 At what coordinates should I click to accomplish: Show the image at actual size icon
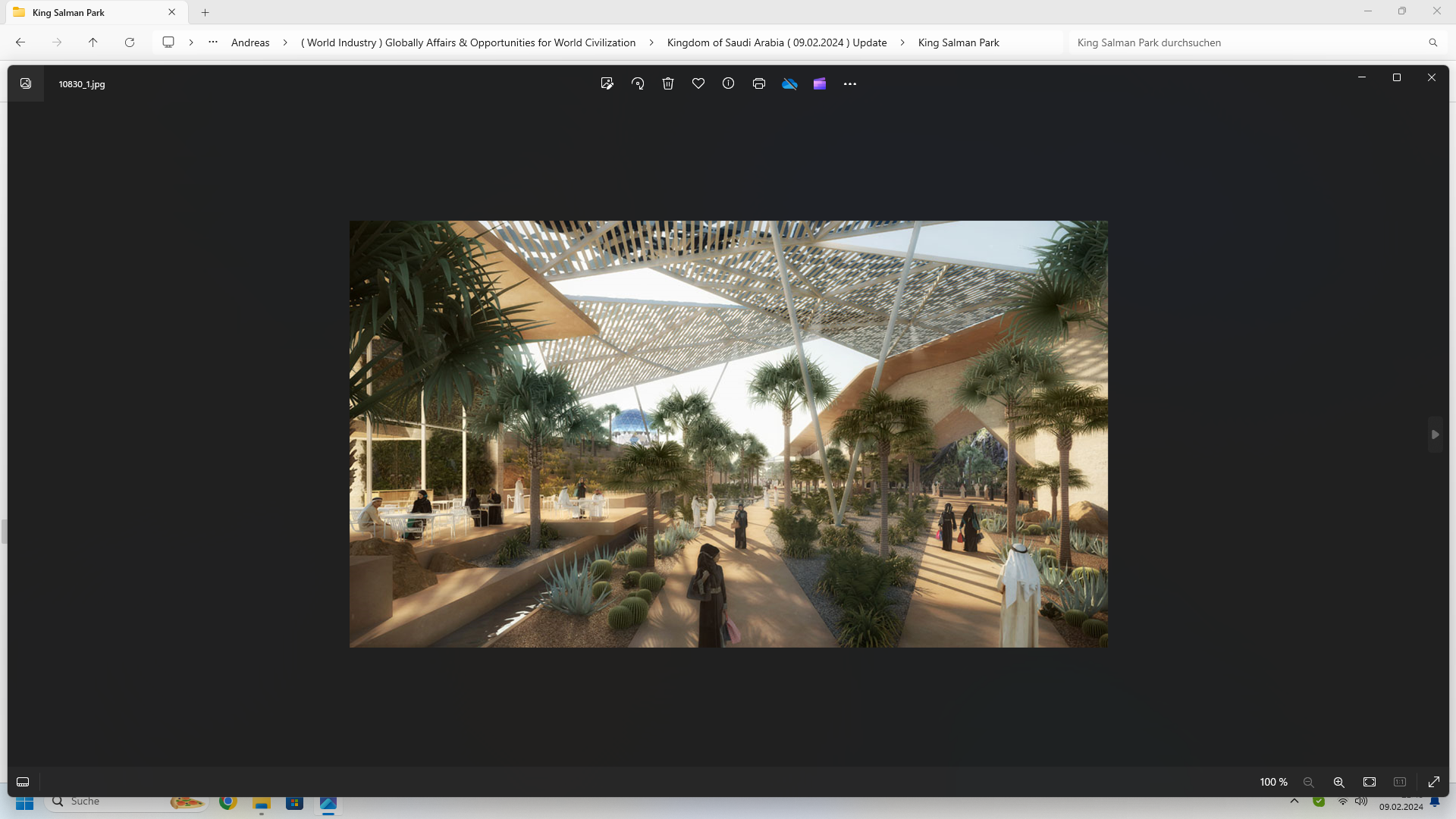(1400, 782)
